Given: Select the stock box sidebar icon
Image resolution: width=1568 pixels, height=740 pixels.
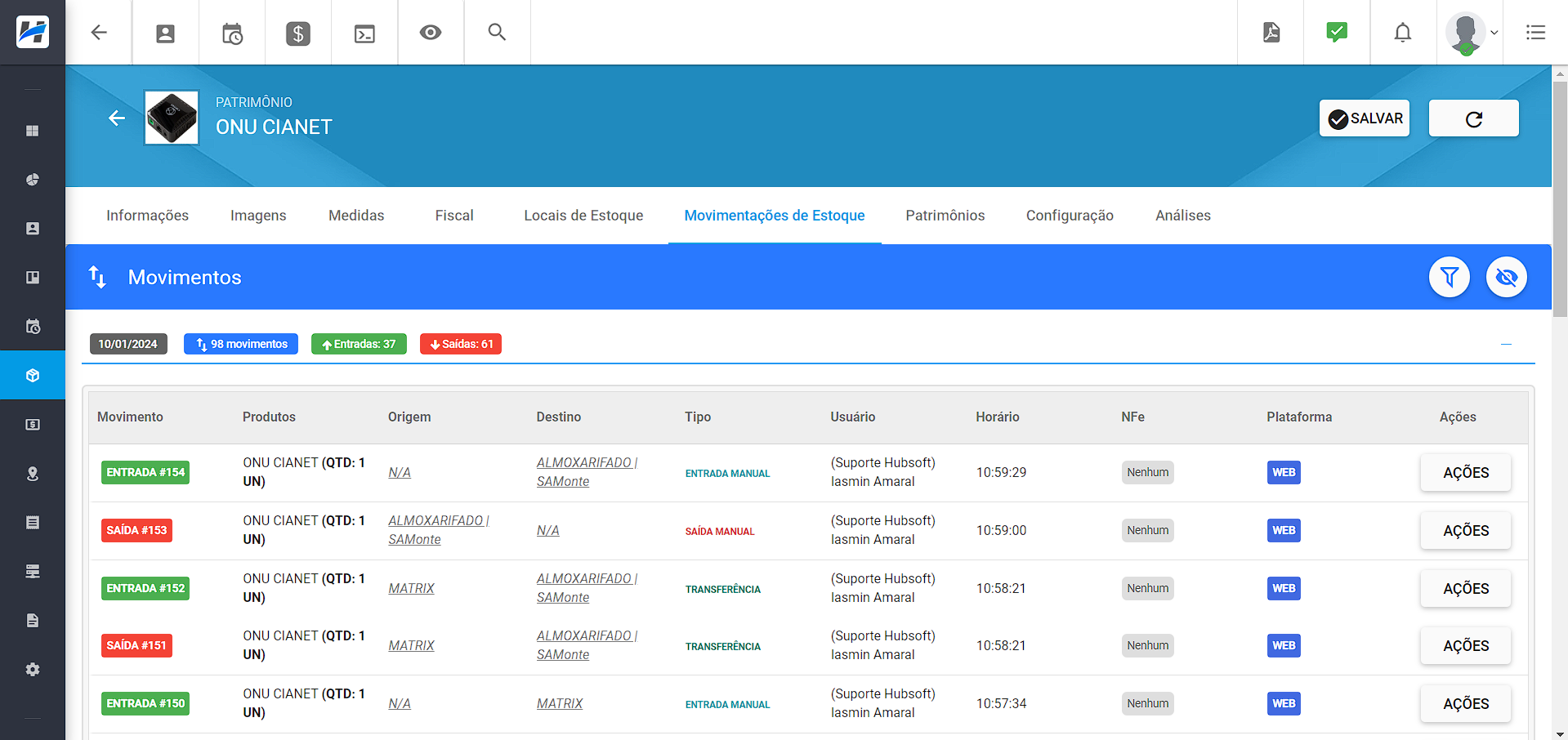Looking at the screenshot, I should pyautogui.click(x=33, y=376).
